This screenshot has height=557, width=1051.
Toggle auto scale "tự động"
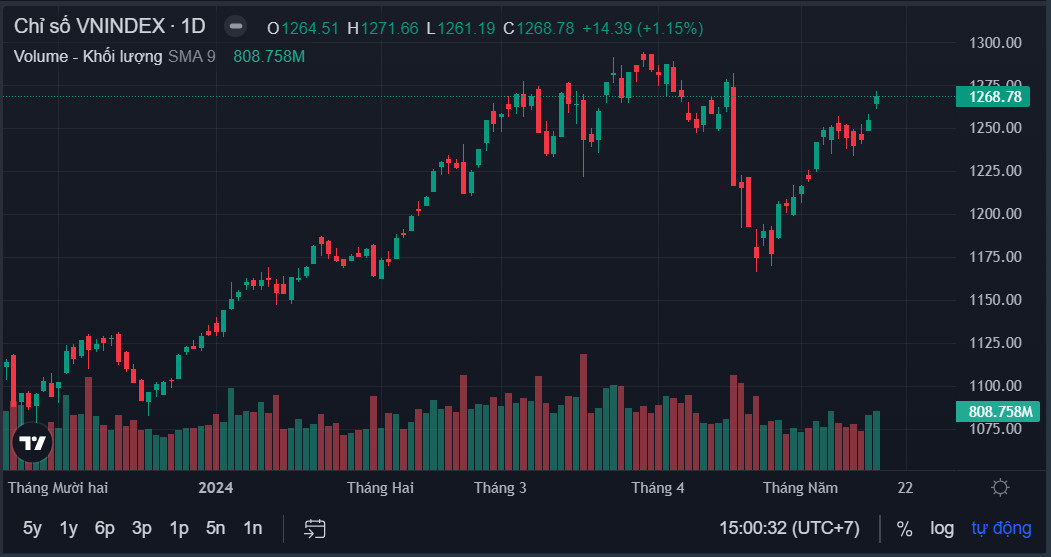pyautogui.click(x=1001, y=528)
